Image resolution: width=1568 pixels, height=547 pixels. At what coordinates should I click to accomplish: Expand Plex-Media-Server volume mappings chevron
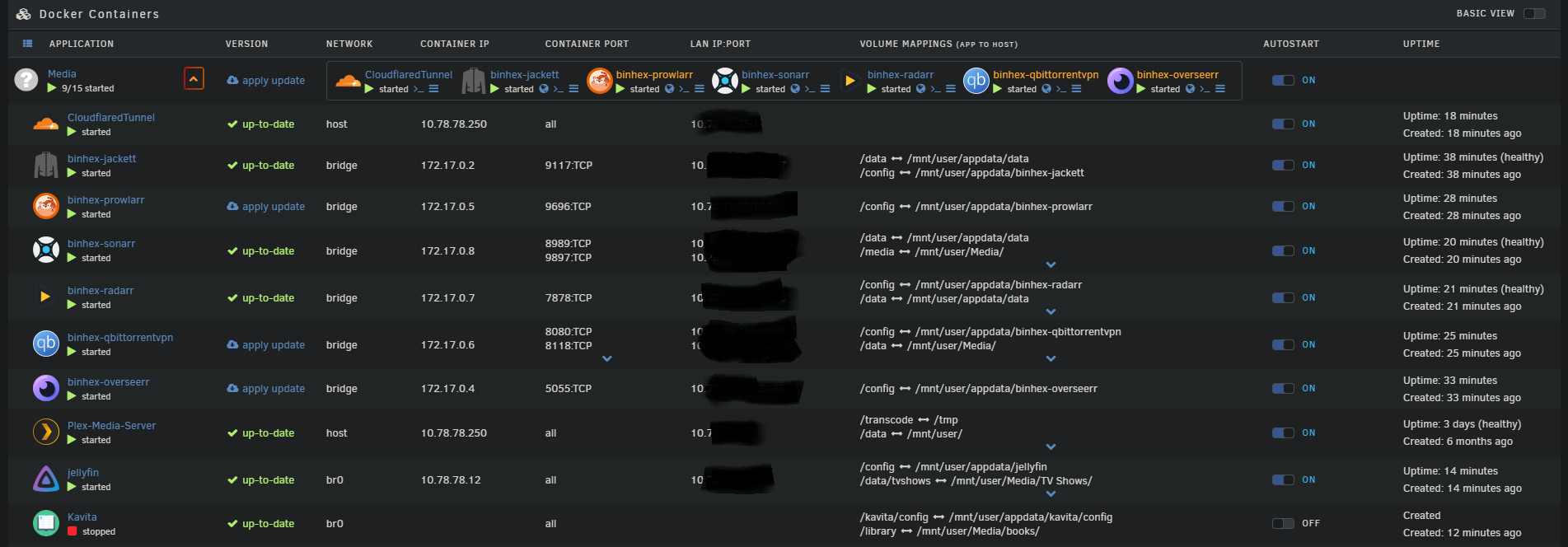click(1051, 447)
